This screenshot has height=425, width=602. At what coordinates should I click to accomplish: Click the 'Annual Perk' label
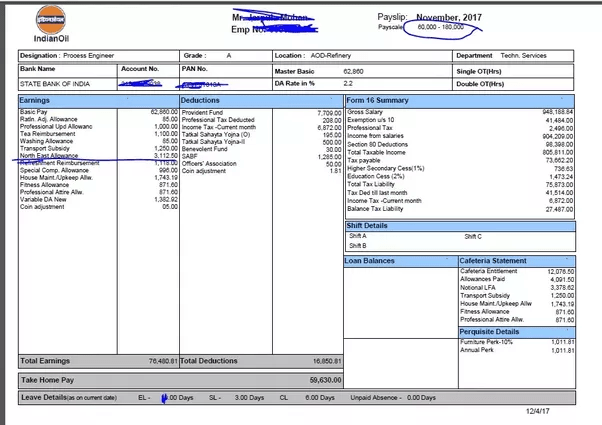(x=477, y=350)
